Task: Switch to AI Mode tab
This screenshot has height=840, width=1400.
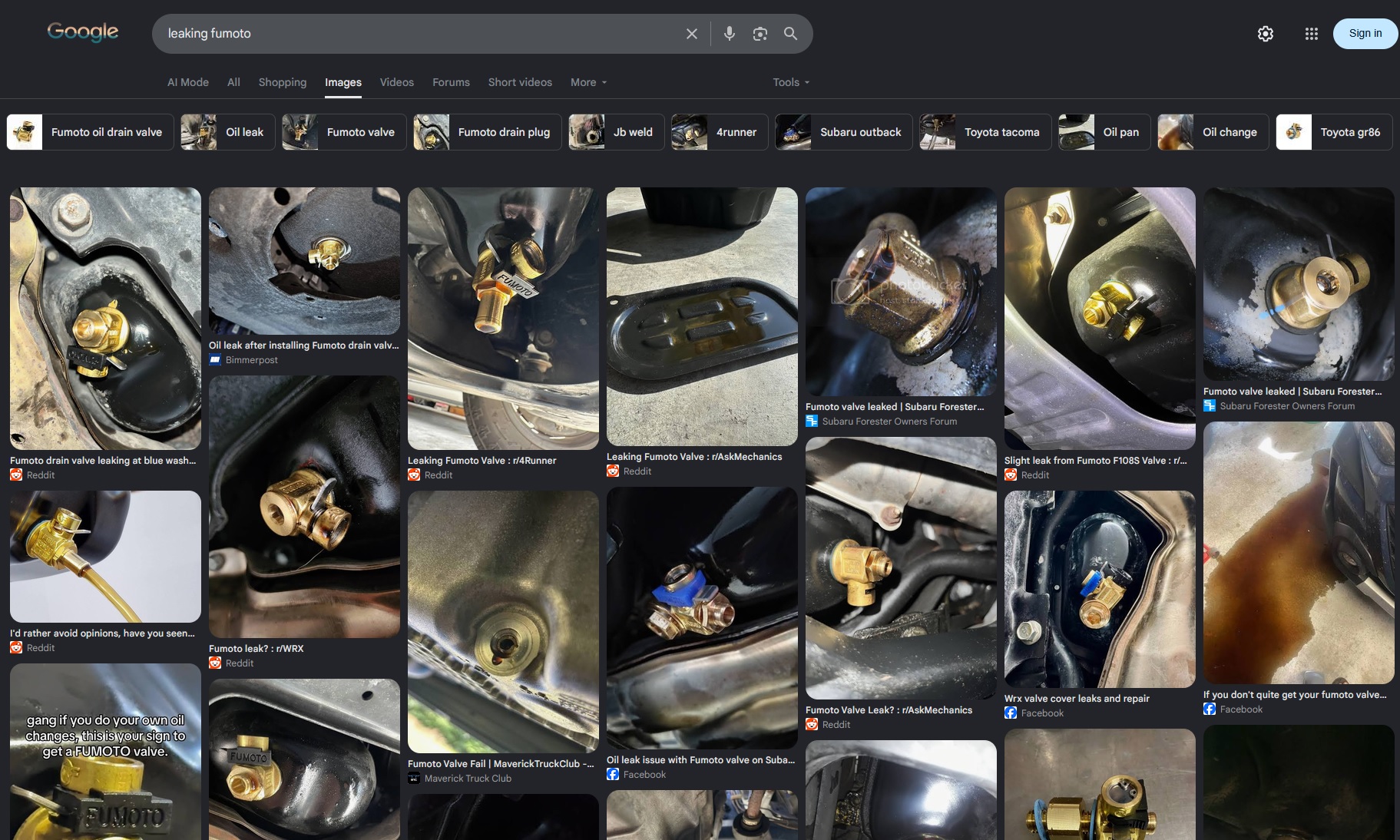Action: point(188,82)
